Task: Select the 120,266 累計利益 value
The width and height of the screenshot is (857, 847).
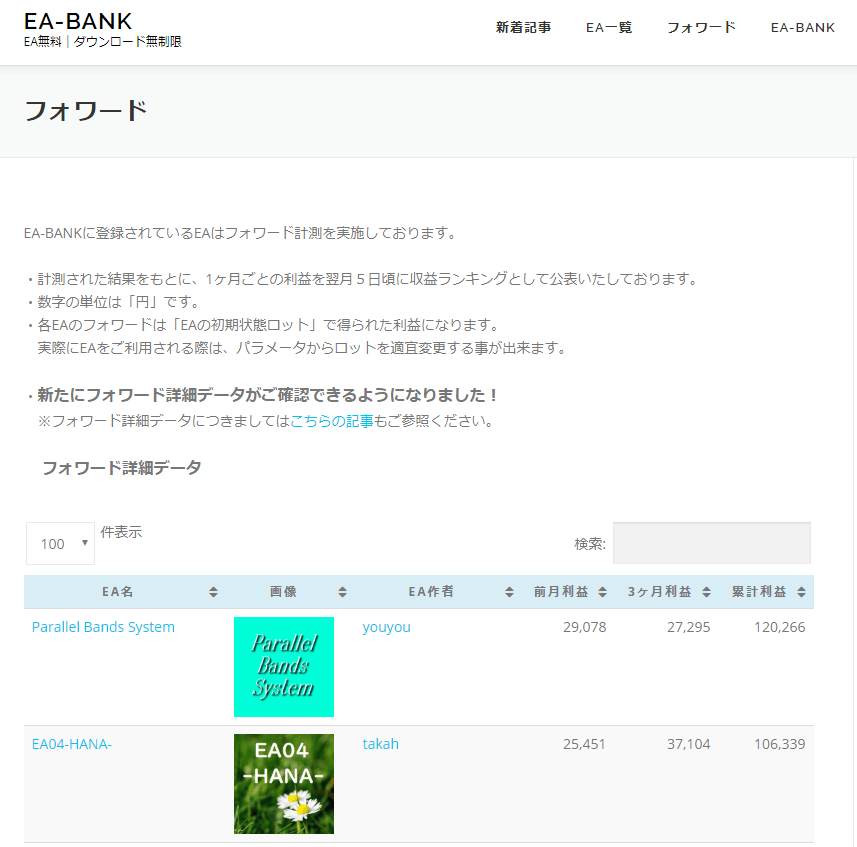Action: coord(779,627)
